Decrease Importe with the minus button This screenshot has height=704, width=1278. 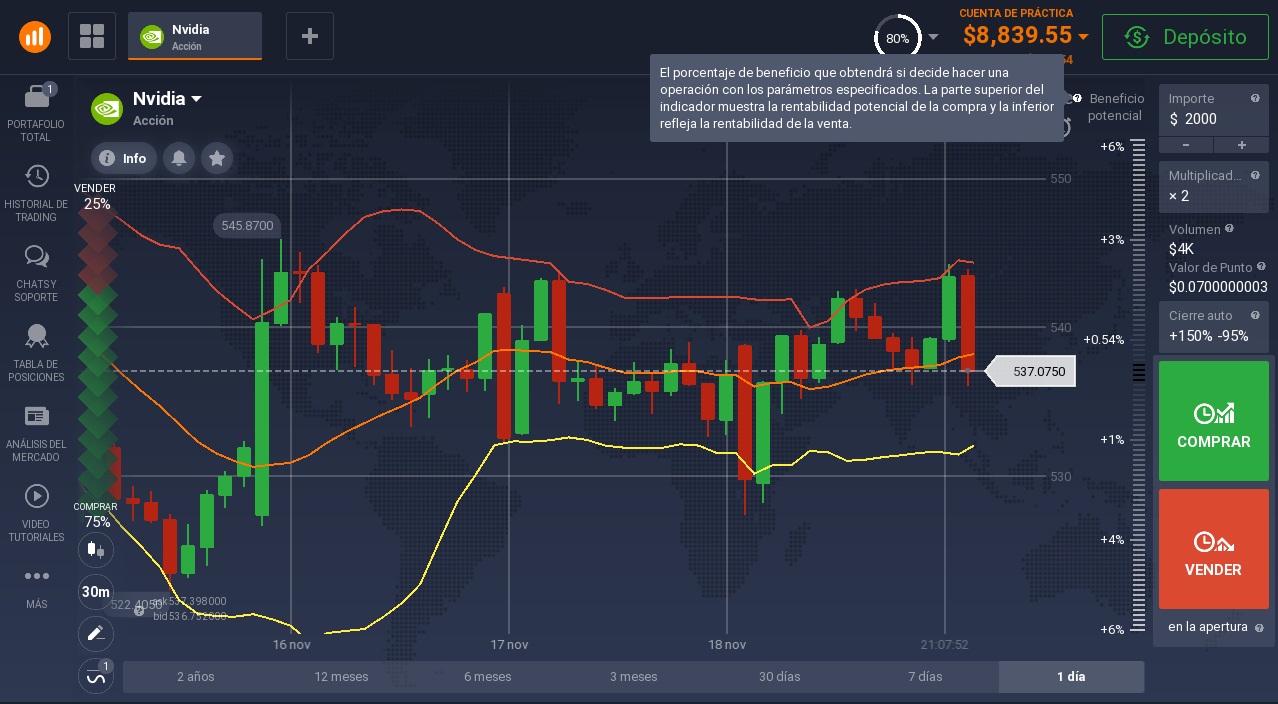1186,145
